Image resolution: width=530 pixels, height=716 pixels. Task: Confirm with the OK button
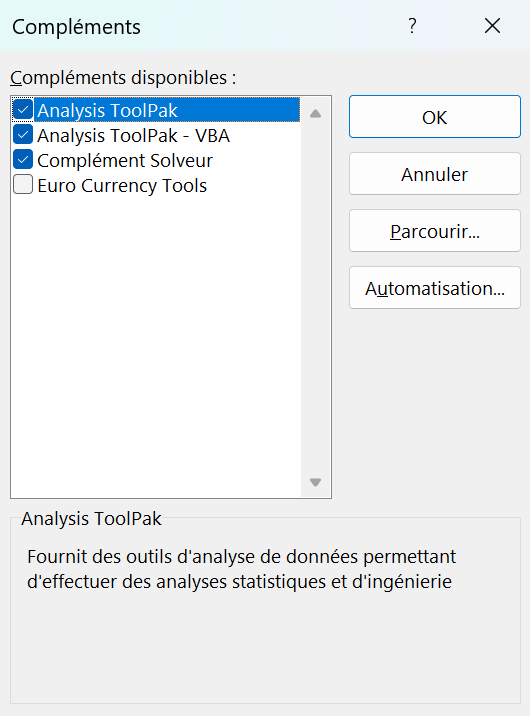click(x=435, y=117)
